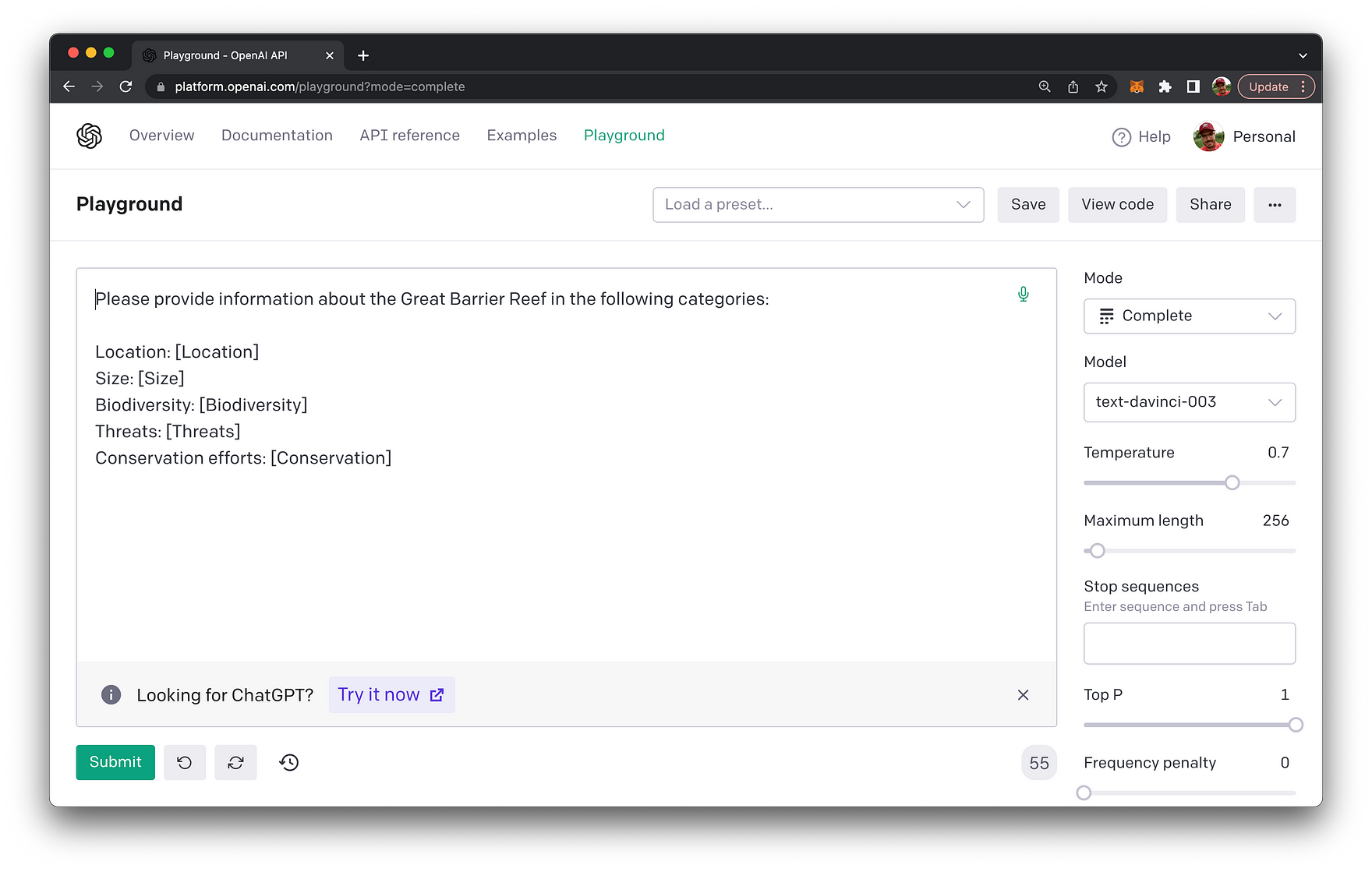Click the undo last action icon

tap(185, 763)
